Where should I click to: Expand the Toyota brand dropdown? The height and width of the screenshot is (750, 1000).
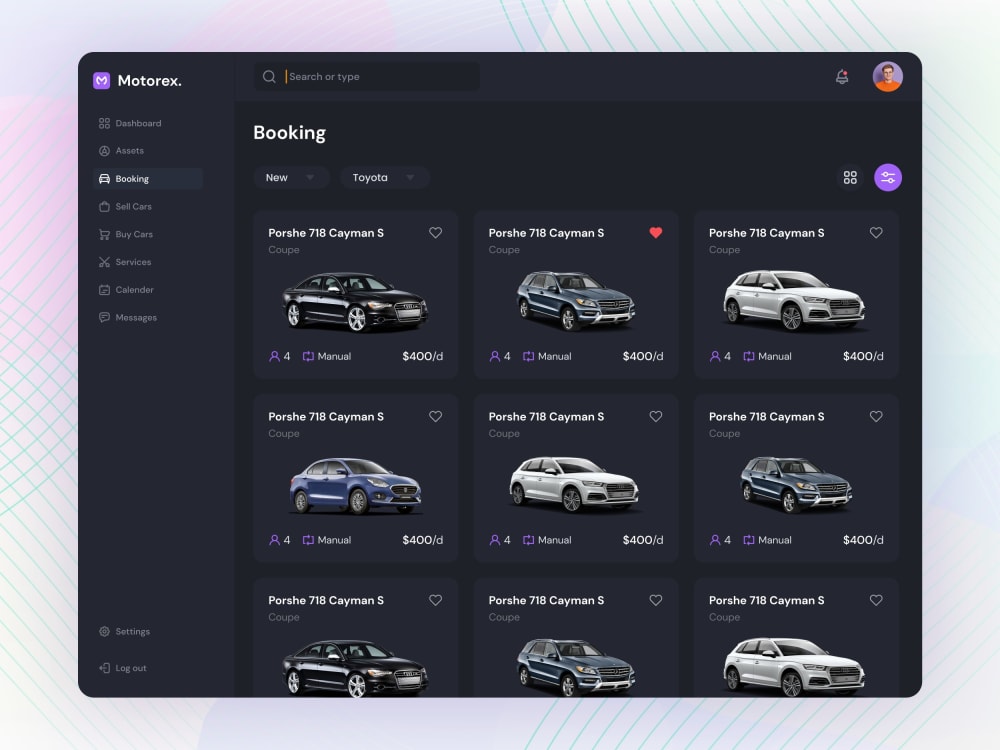(383, 177)
